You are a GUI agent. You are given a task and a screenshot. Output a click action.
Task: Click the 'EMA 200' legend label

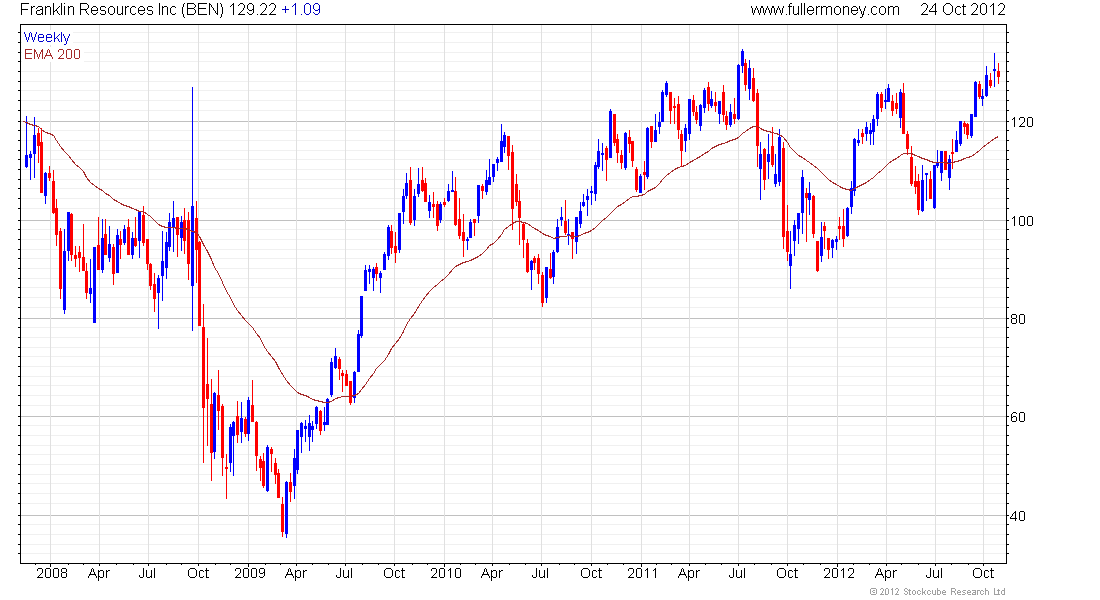53,54
